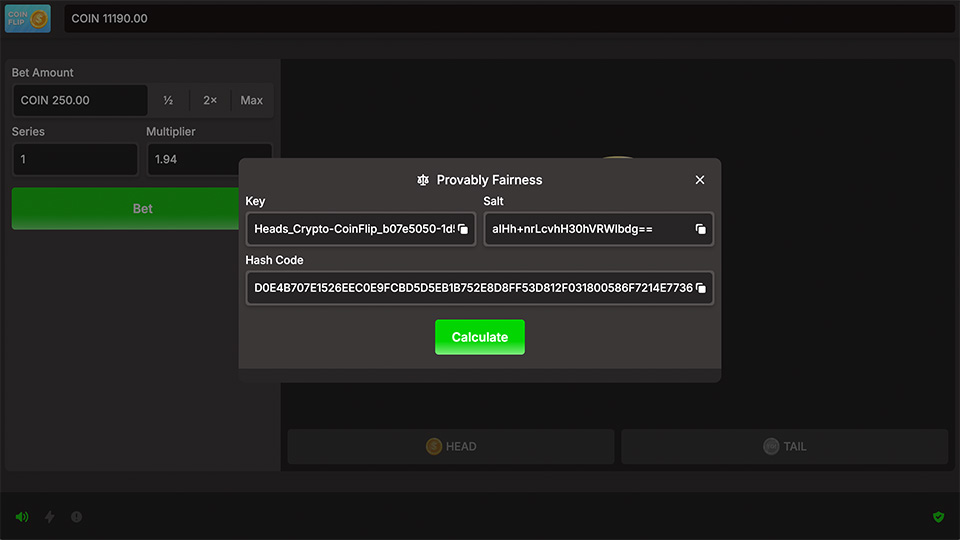Open the green provably fair shield

(939, 517)
